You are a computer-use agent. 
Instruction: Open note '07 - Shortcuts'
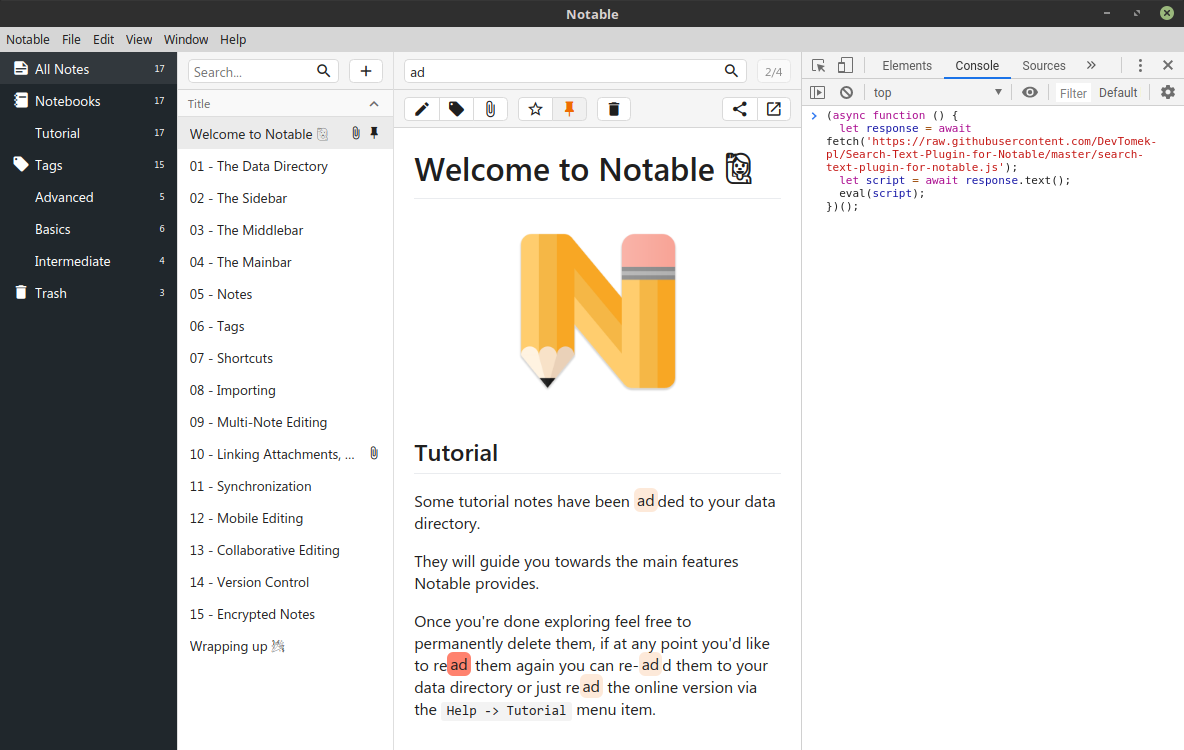285,358
